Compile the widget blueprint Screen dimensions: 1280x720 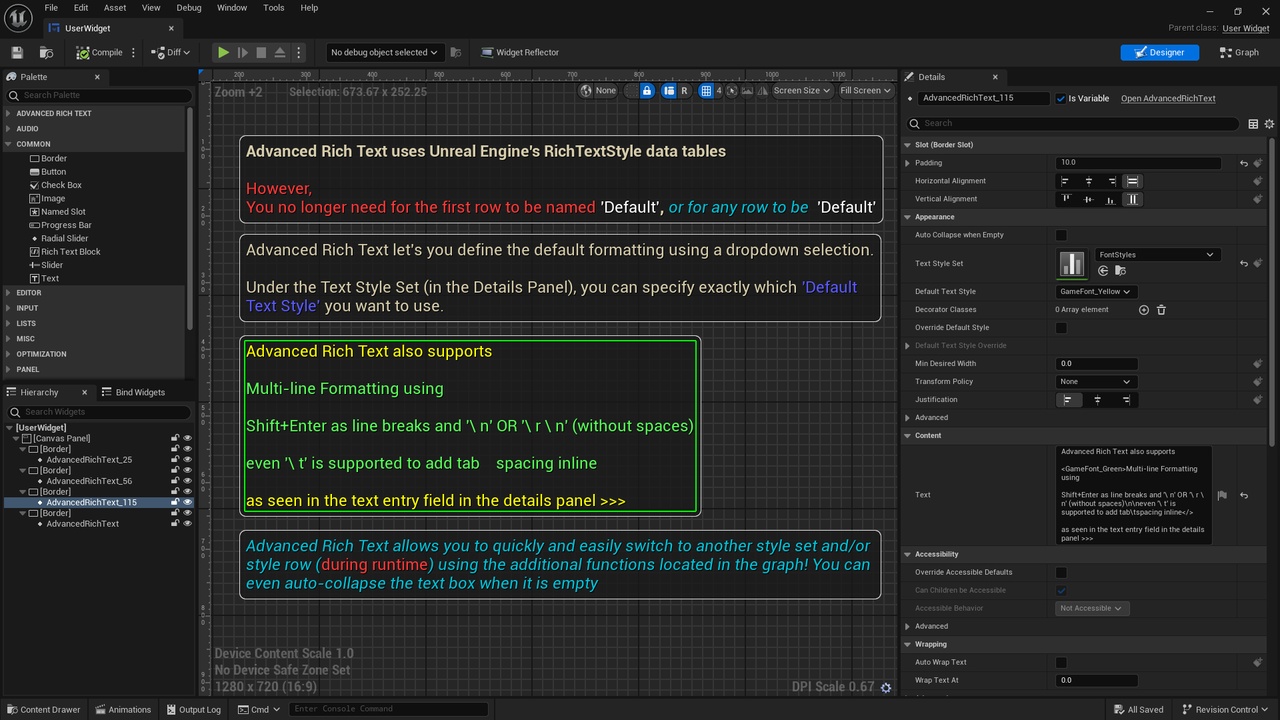(x=99, y=52)
